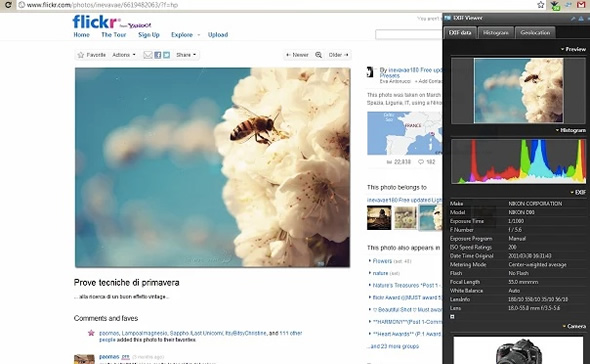Open Heart Awards group link
The height and width of the screenshot is (364, 590).
pyautogui.click(x=407, y=334)
